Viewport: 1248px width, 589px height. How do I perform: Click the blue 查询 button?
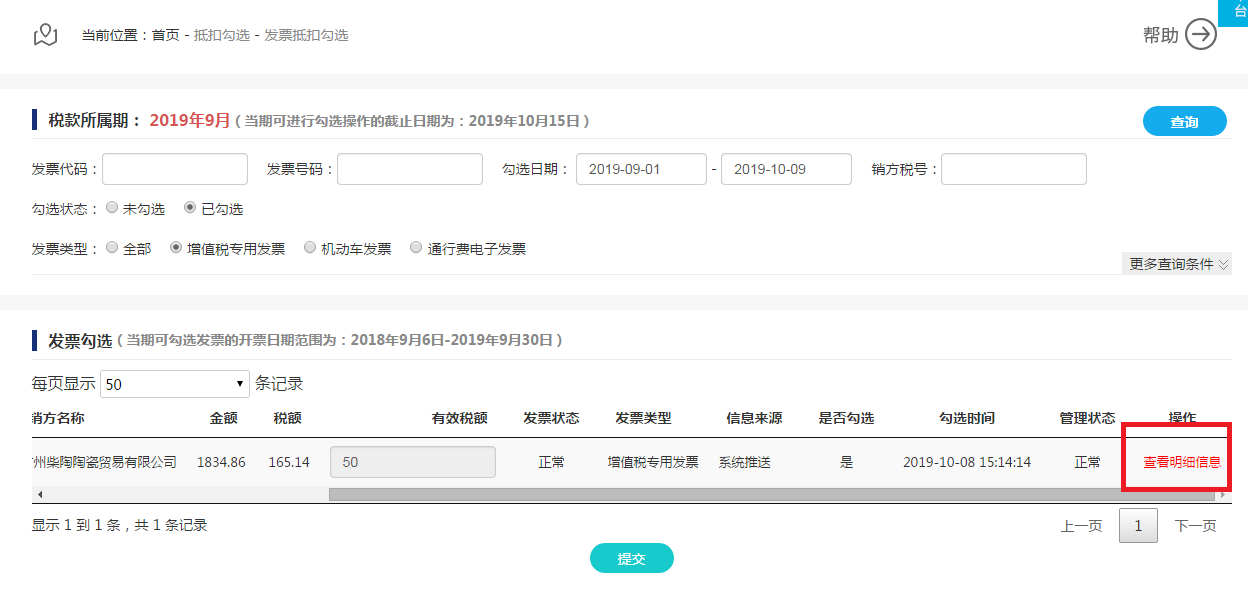click(1185, 121)
